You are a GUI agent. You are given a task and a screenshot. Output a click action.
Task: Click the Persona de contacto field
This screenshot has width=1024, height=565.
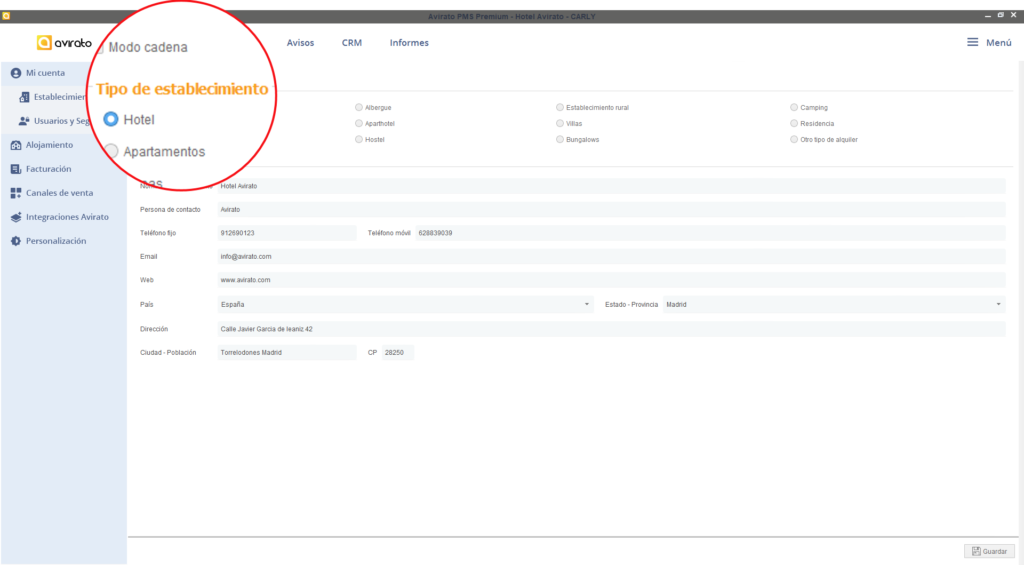coord(611,210)
